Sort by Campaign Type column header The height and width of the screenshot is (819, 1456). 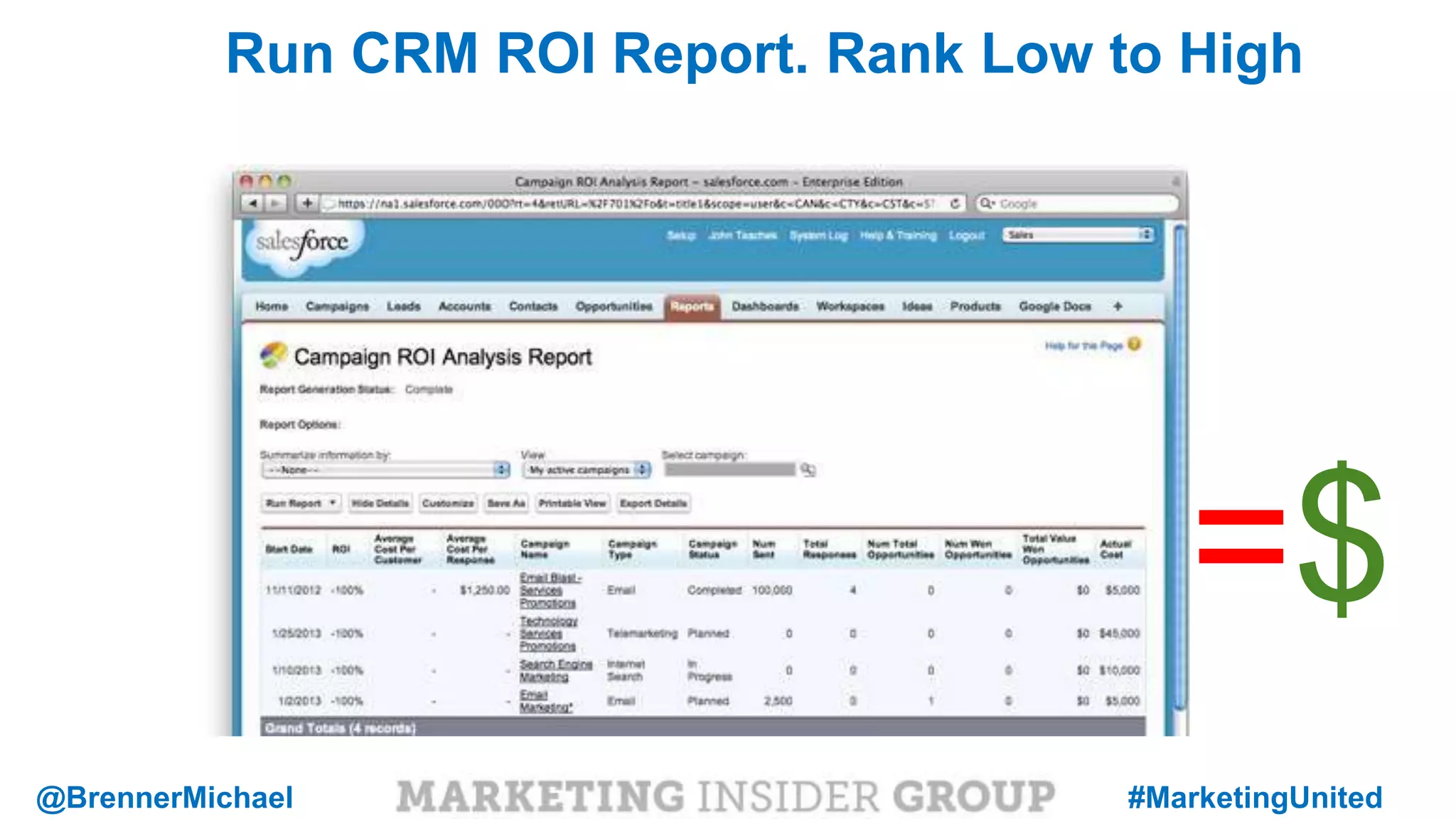tap(632, 549)
